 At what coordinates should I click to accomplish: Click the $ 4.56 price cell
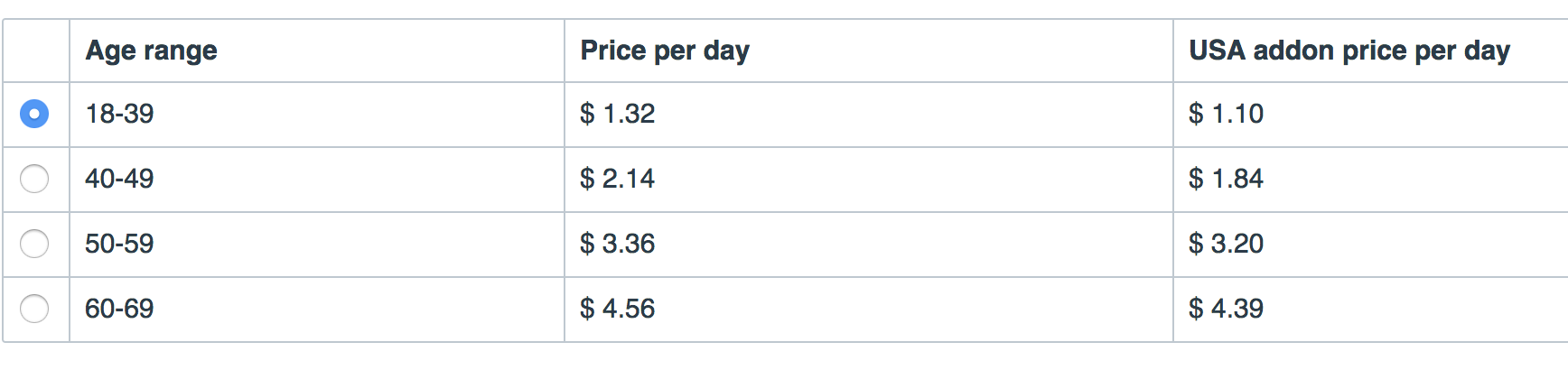tap(869, 310)
